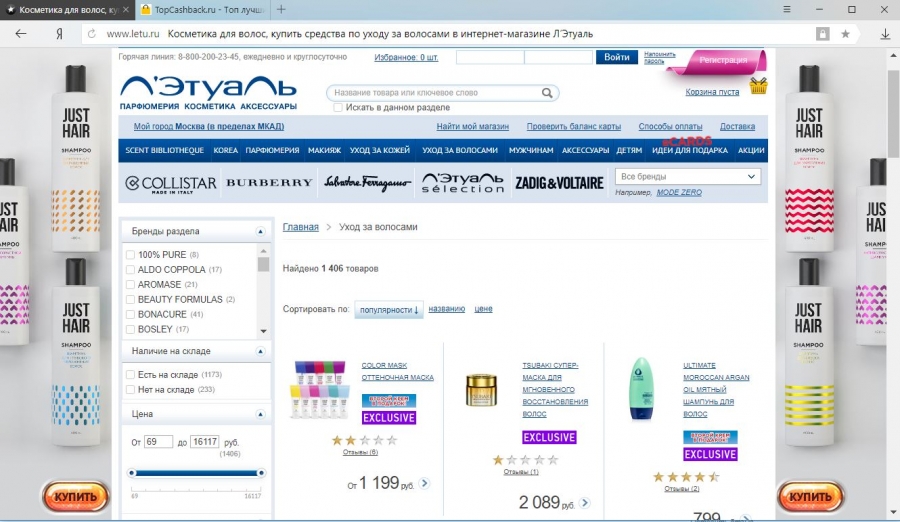Image resolution: width=900 pixels, height=522 pixels.
Task: Switch to TopCashback.ru browser tab
Action: pos(203,10)
